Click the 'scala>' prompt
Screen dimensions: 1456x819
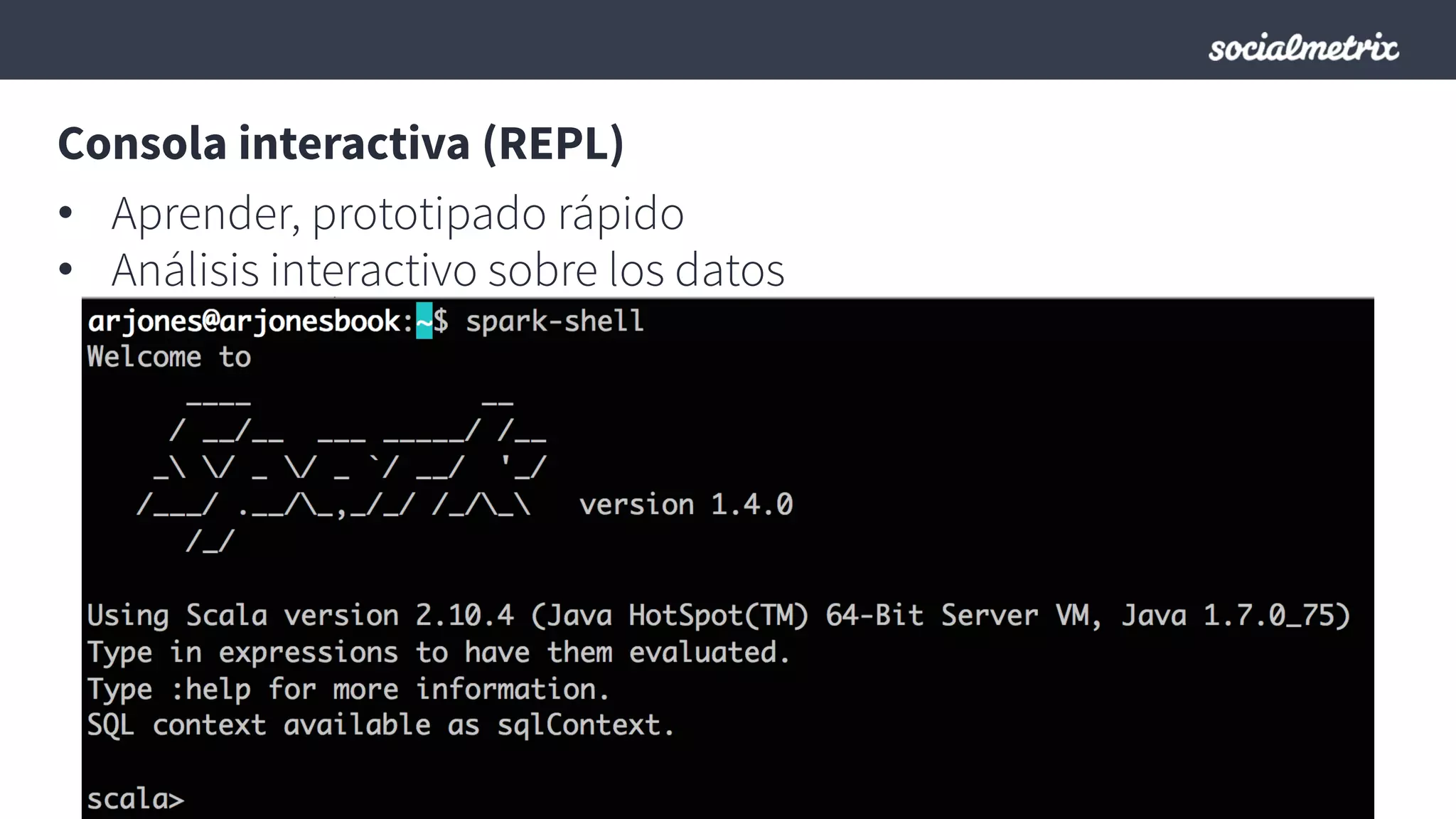(x=135, y=799)
